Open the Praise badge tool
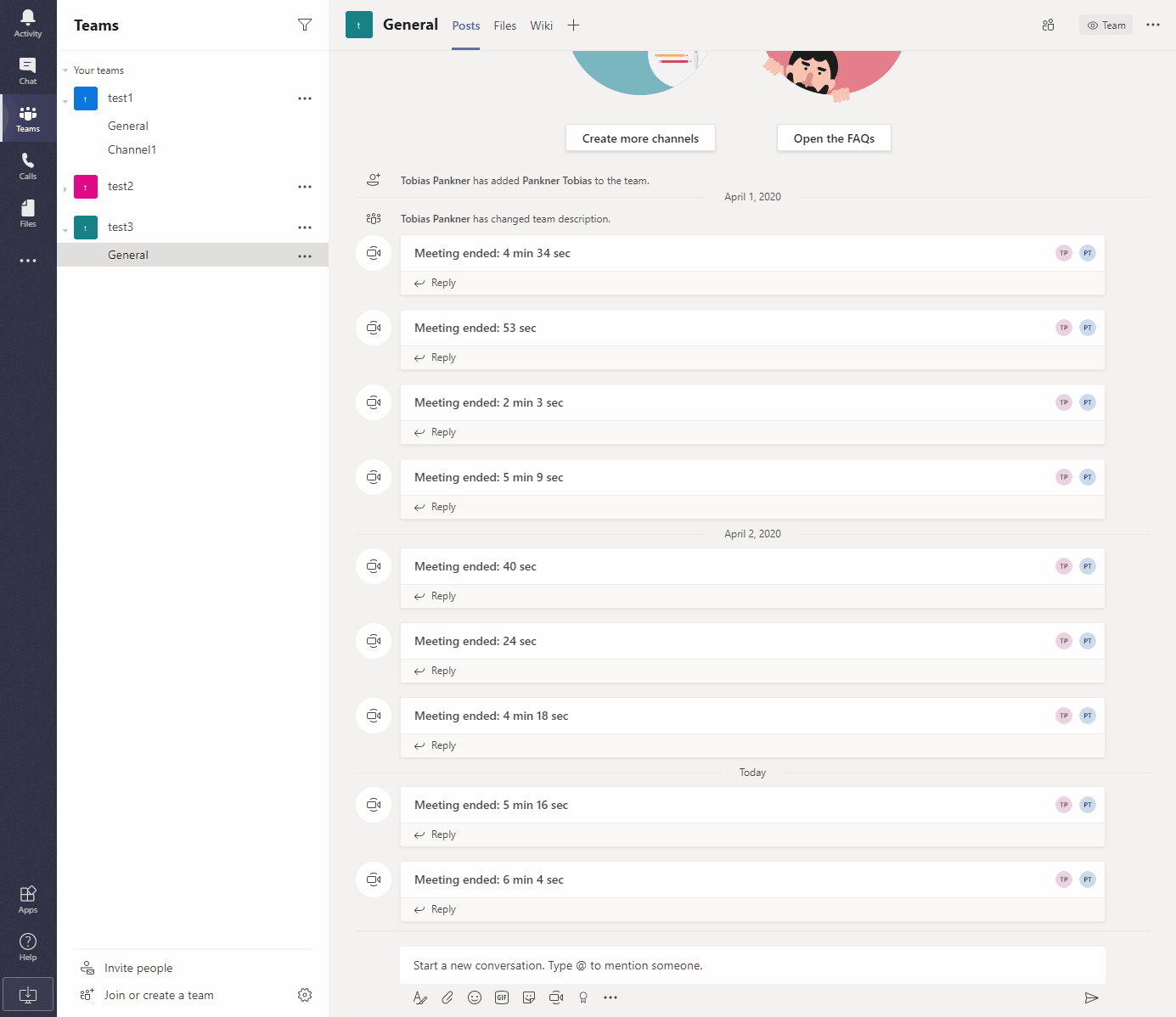This screenshot has height=1017, width=1176. pyautogui.click(x=583, y=997)
